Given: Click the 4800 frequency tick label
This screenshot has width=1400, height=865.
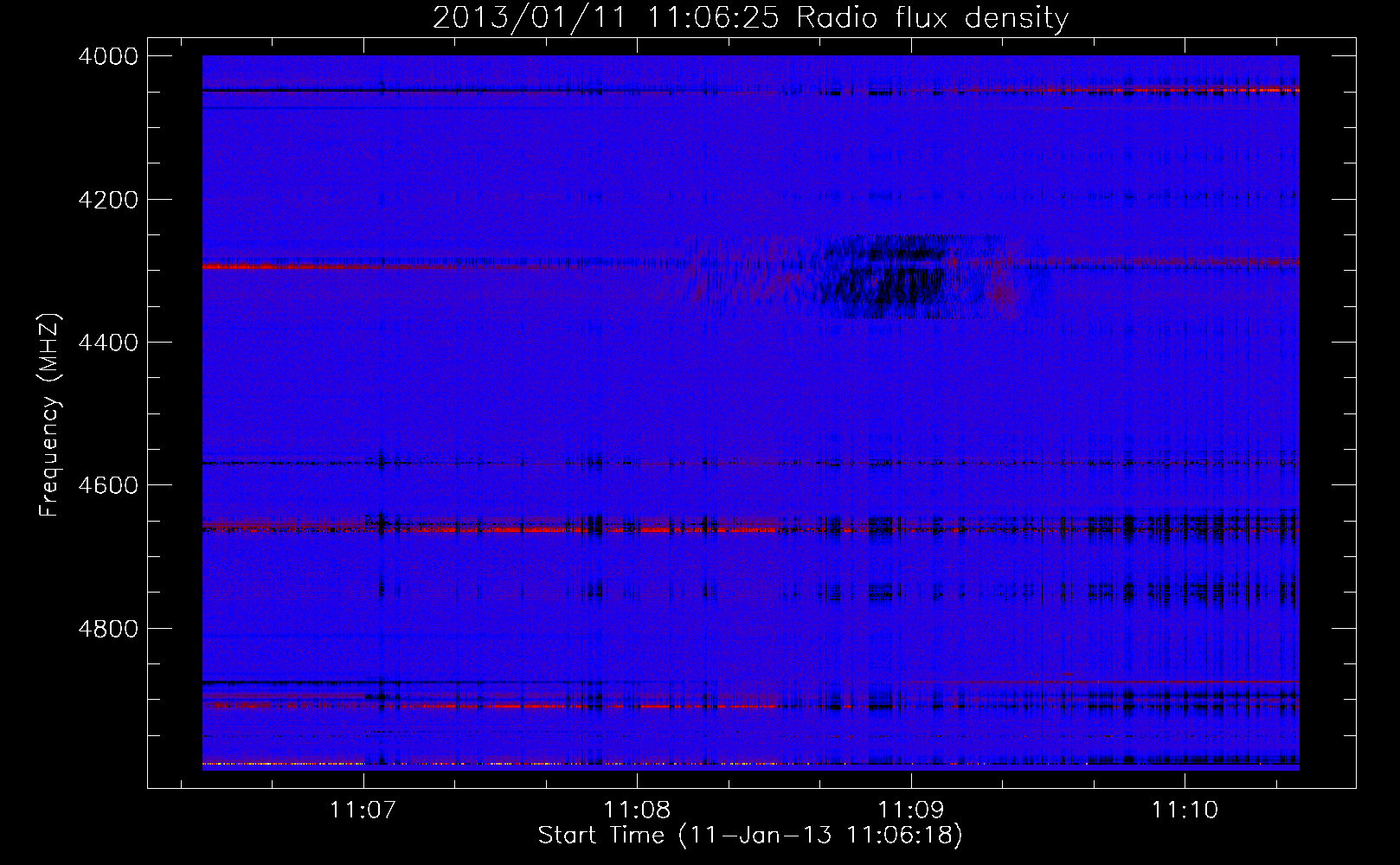Looking at the screenshot, I should 108,629.
